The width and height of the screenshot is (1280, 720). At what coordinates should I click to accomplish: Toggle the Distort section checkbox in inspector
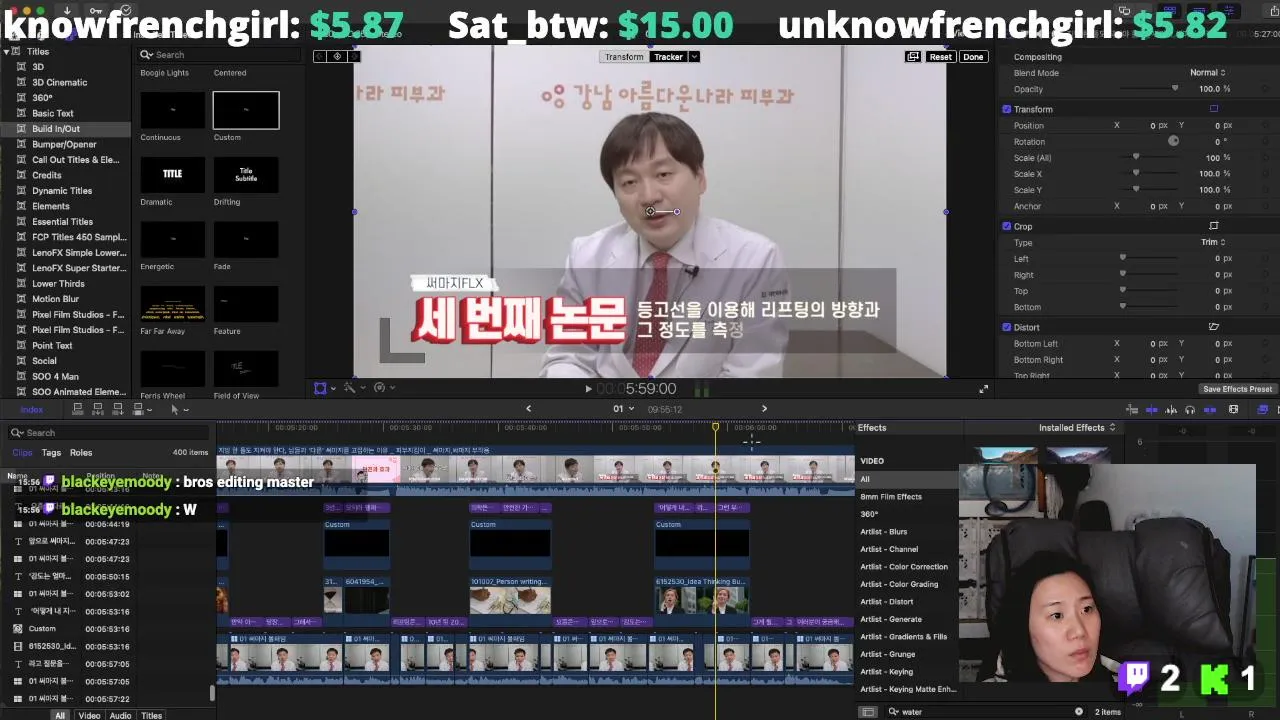pyautogui.click(x=1006, y=327)
